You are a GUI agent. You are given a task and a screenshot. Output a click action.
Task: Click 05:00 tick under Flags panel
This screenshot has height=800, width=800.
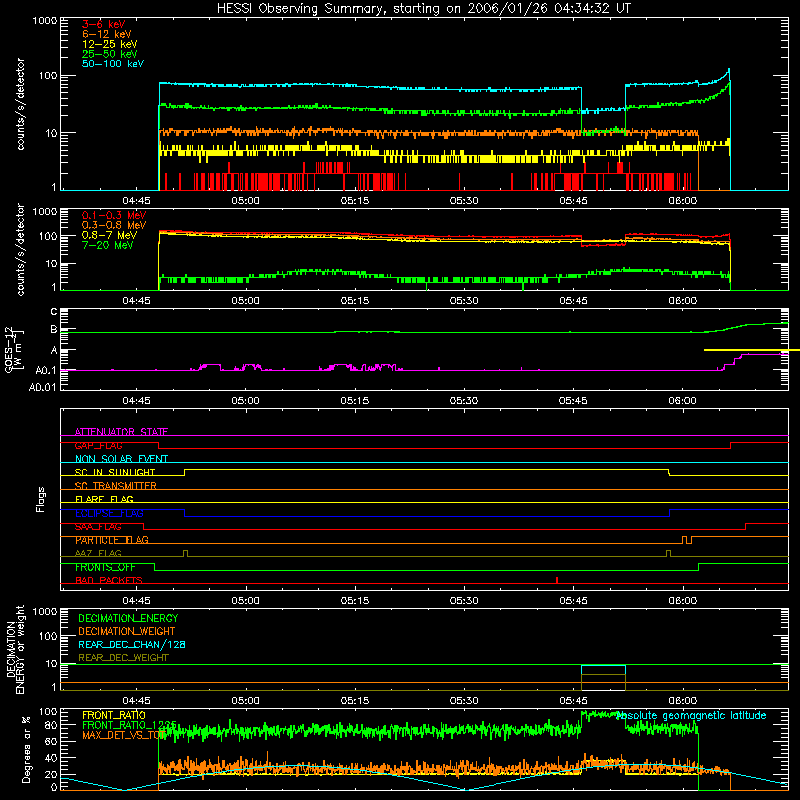click(x=245, y=601)
